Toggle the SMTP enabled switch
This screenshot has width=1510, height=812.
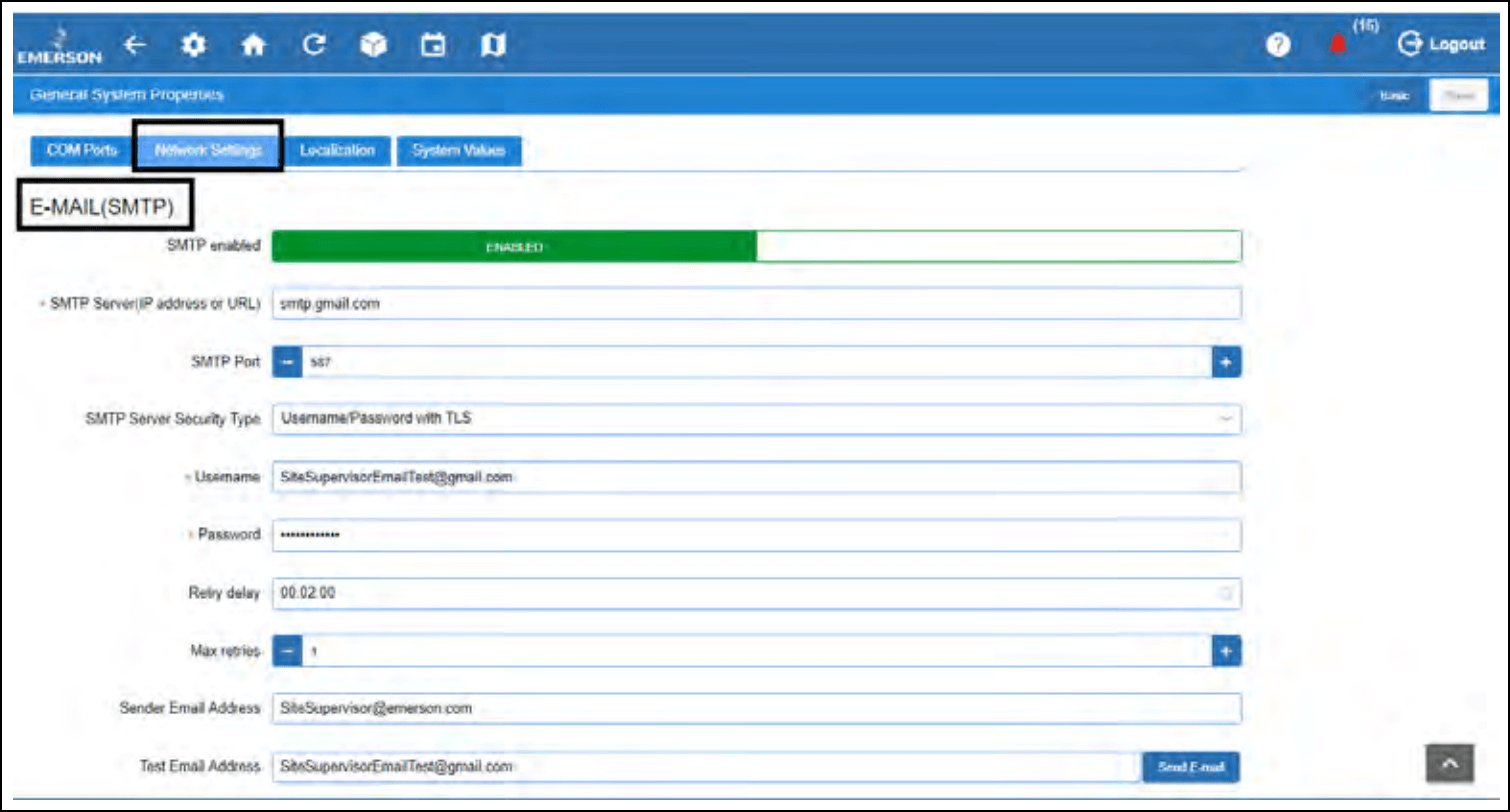pyautogui.click(x=756, y=247)
